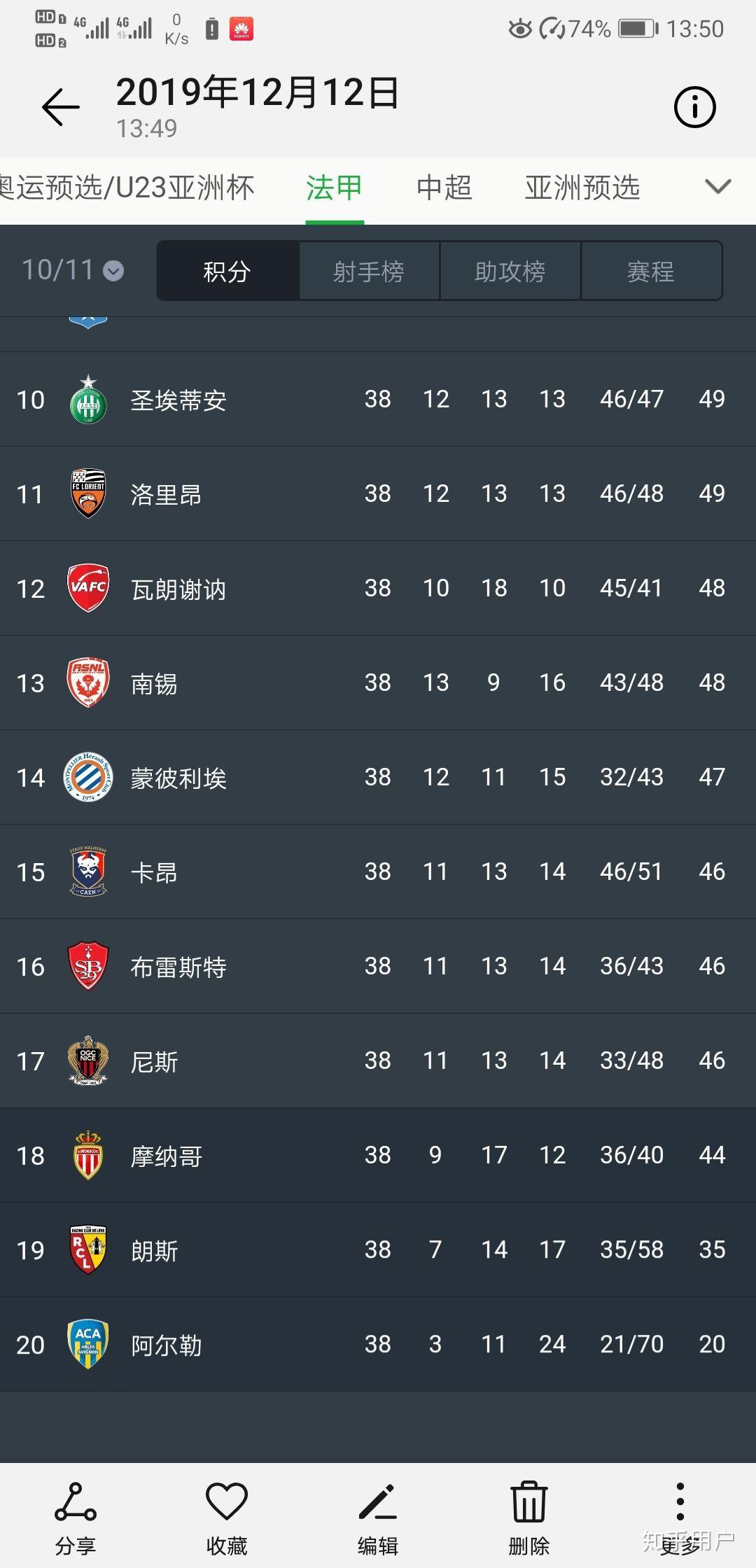Tap the Saint-Étienne club crest
Image resolution: width=756 pixels, height=1568 pixels.
[88, 400]
